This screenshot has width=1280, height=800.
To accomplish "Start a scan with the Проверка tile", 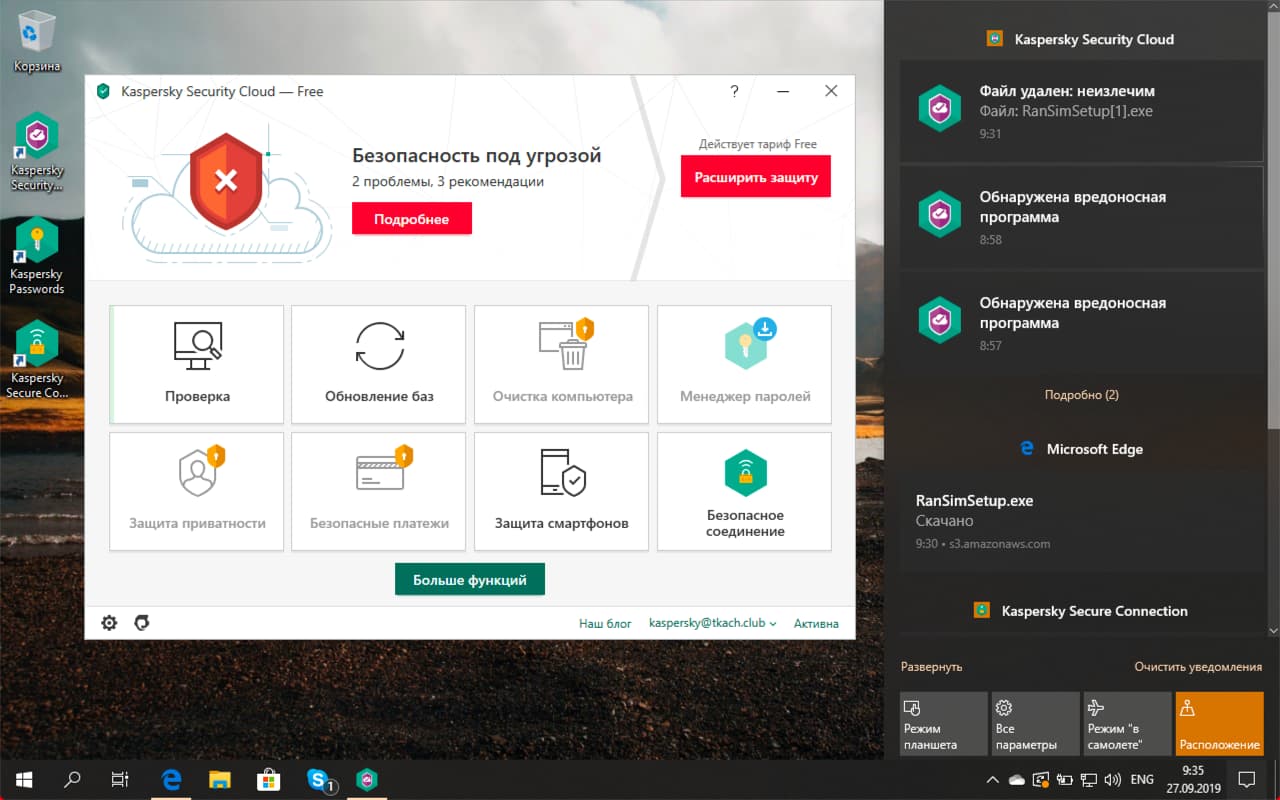I will [196, 363].
